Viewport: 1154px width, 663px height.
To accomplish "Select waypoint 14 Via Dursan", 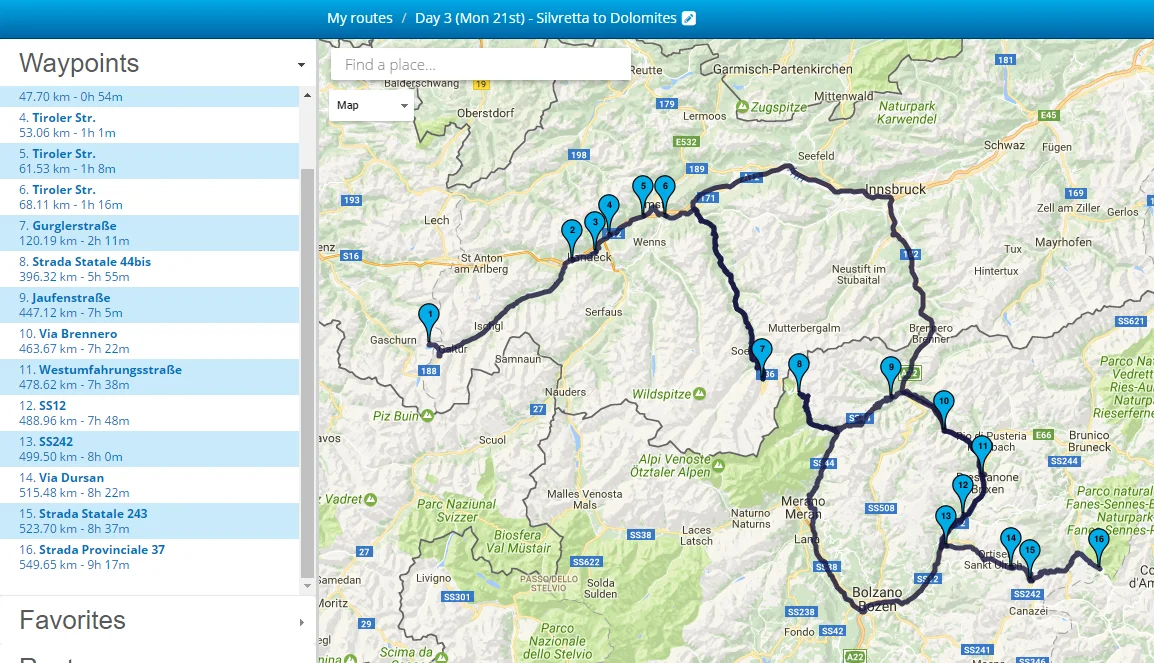I will 149,486.
